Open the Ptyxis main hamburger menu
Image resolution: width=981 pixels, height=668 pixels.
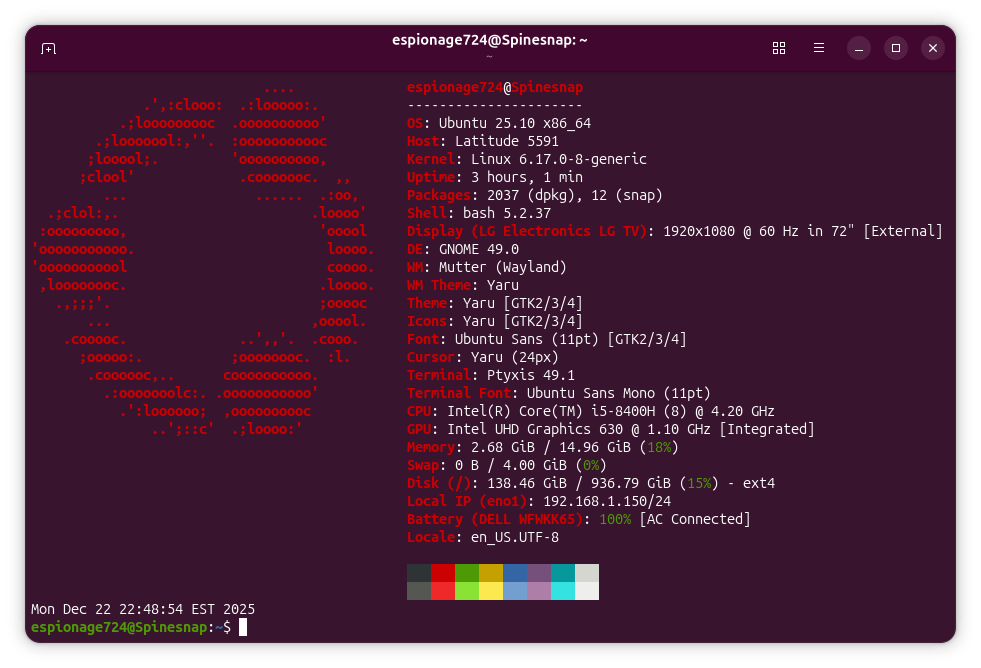819,48
